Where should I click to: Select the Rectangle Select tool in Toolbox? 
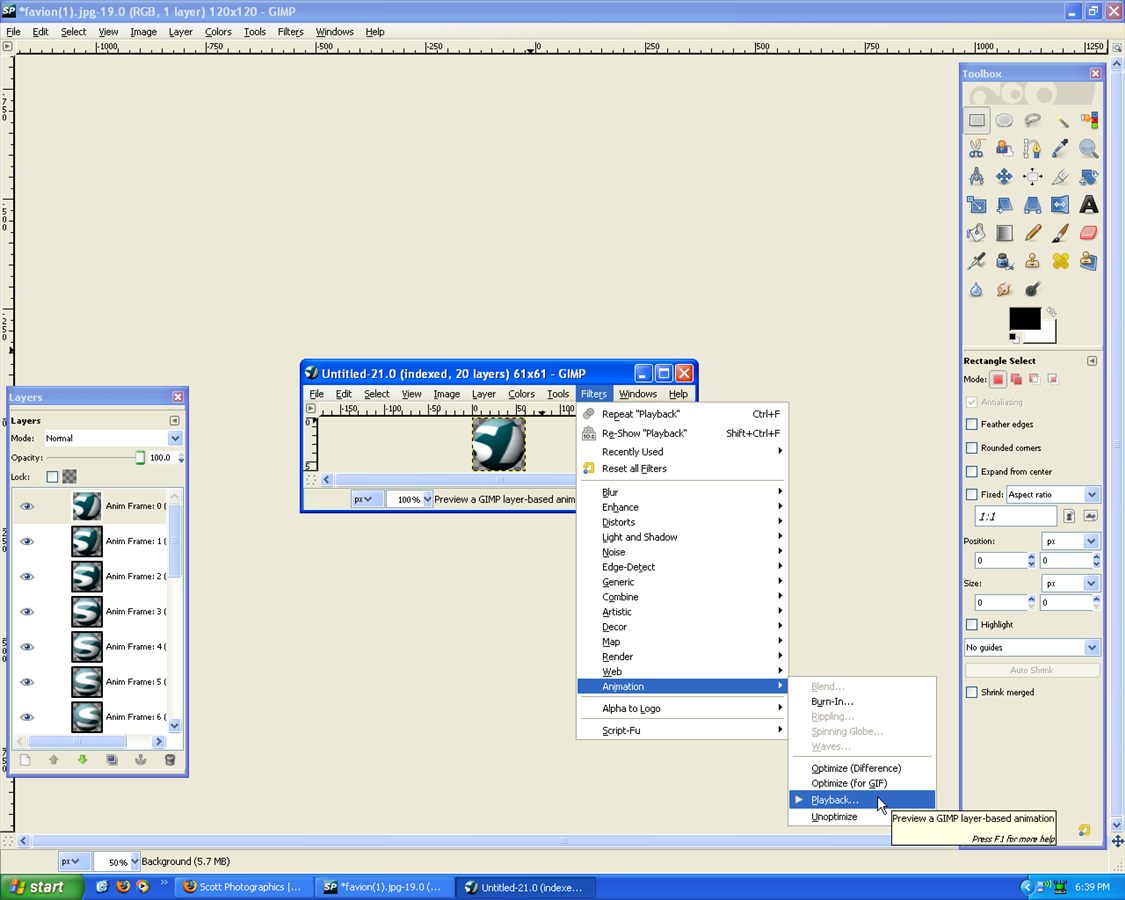click(976, 121)
